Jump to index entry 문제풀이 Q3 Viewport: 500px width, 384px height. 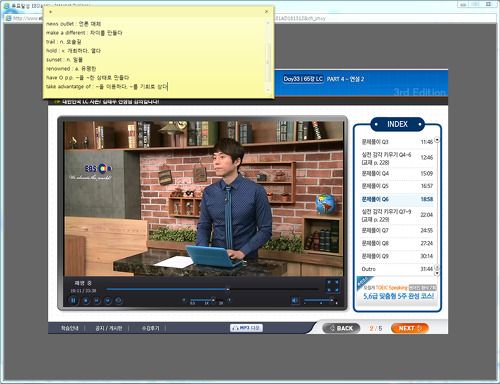coord(397,142)
